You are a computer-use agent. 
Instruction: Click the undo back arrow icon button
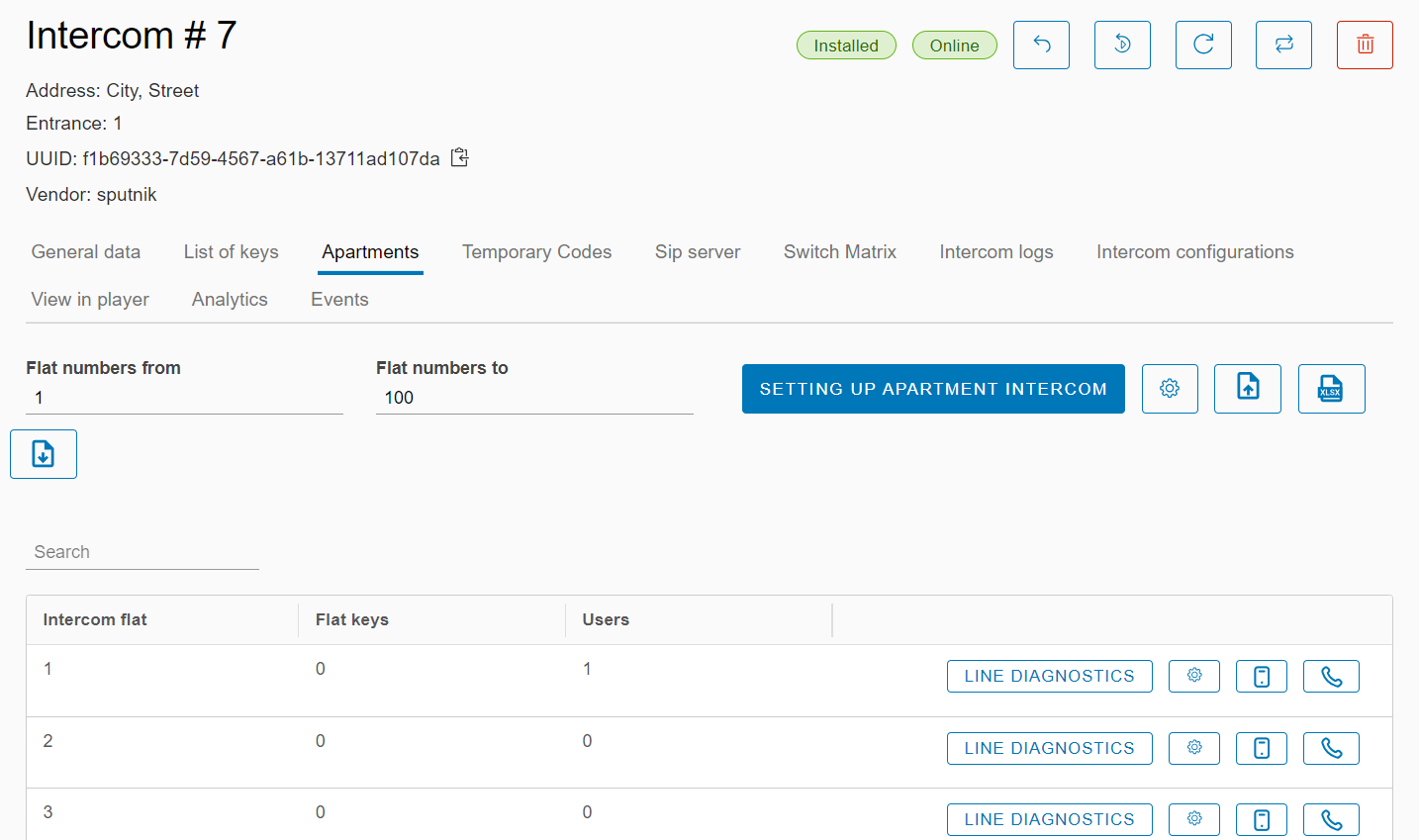[x=1041, y=45]
